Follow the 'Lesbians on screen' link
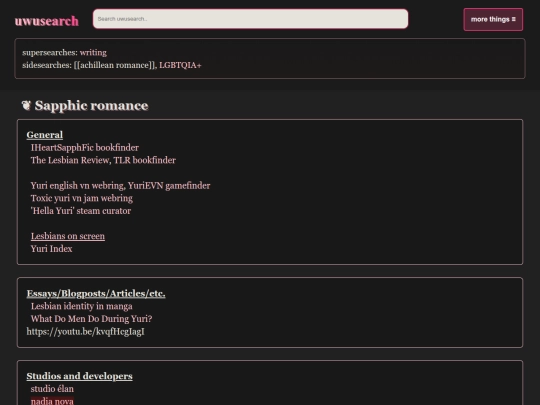Viewport: 540px width, 405px height. coord(68,236)
